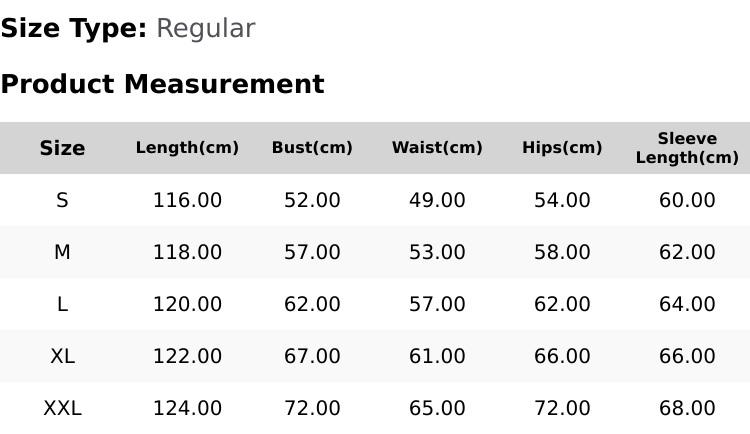Image resolution: width=750 pixels, height=434 pixels.
Task: Click the Sleeve Length(cm) column header
Action: [x=687, y=148]
